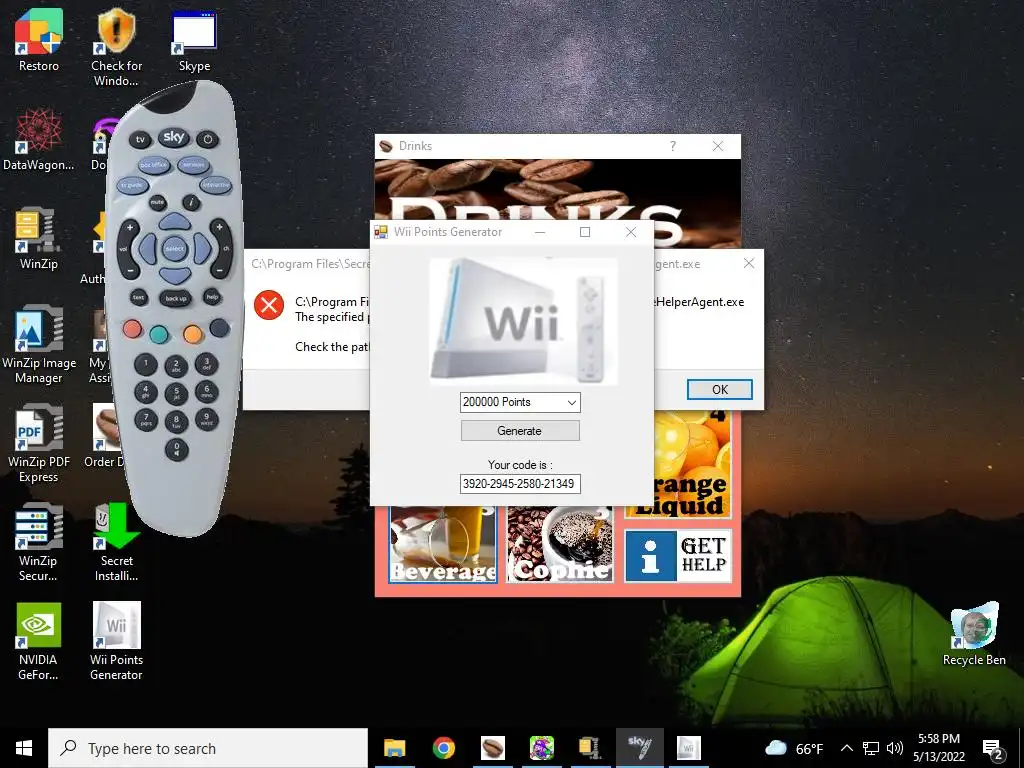Click the yellow colour button on remote
Screen dimensions: 1024x768
pyautogui.click(x=193, y=334)
